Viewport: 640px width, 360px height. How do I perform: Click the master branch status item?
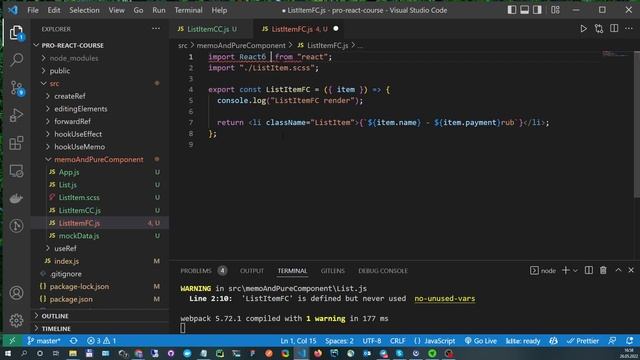pyautogui.click(x=44, y=340)
